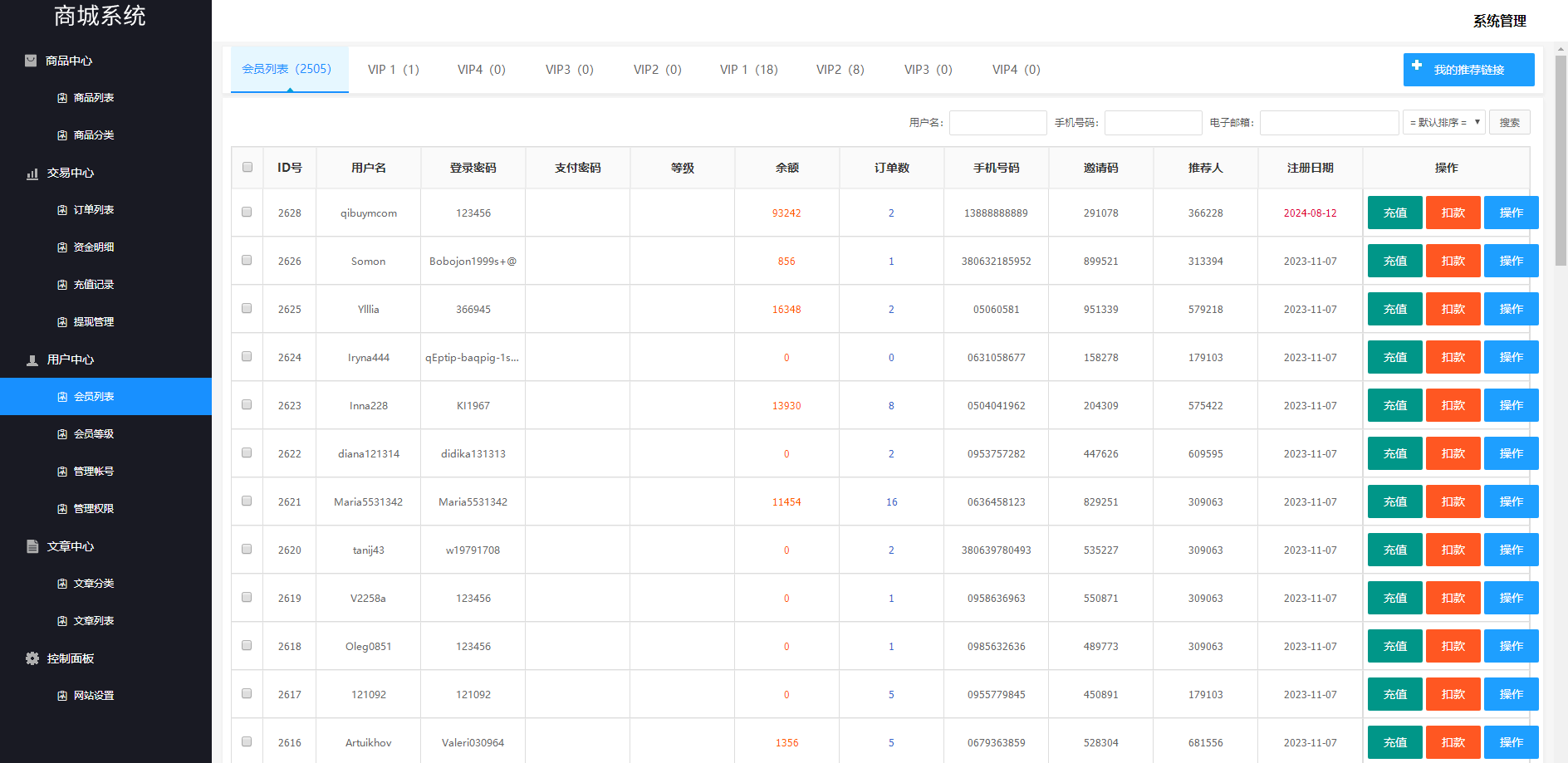Click the 用户中心 person icon
1568x763 pixels.
click(x=32, y=360)
